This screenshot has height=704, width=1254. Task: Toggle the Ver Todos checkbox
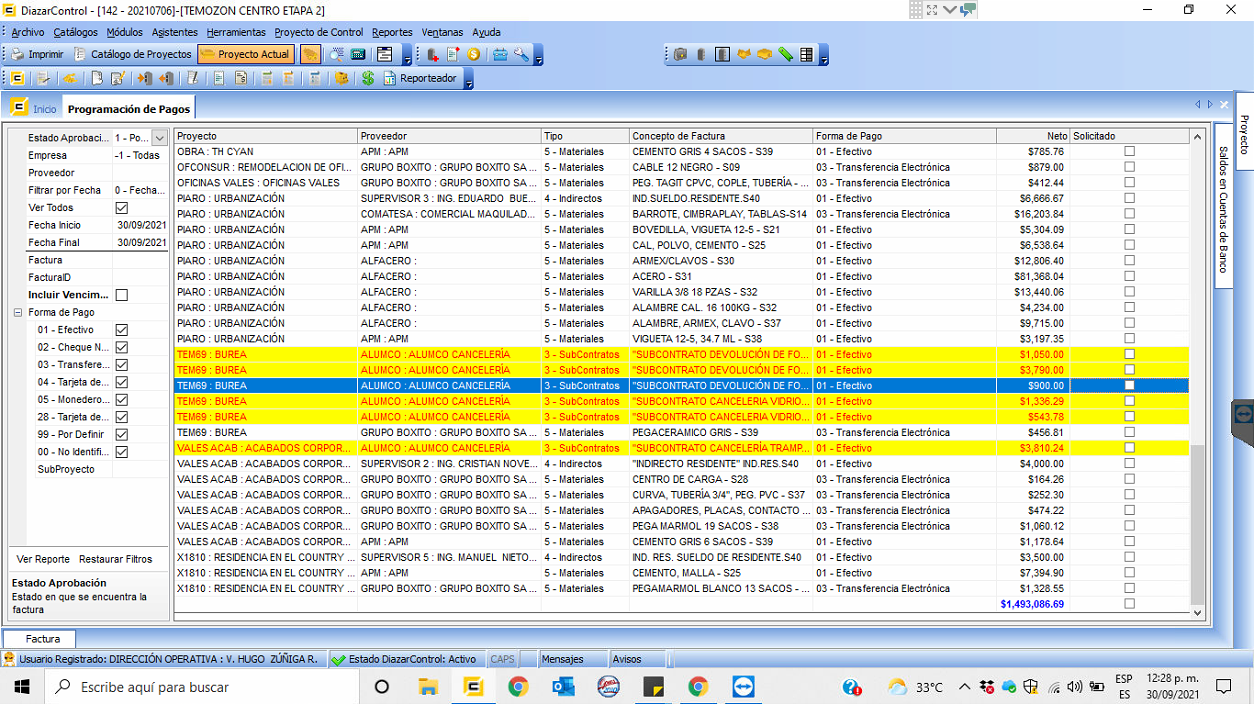pos(119,208)
